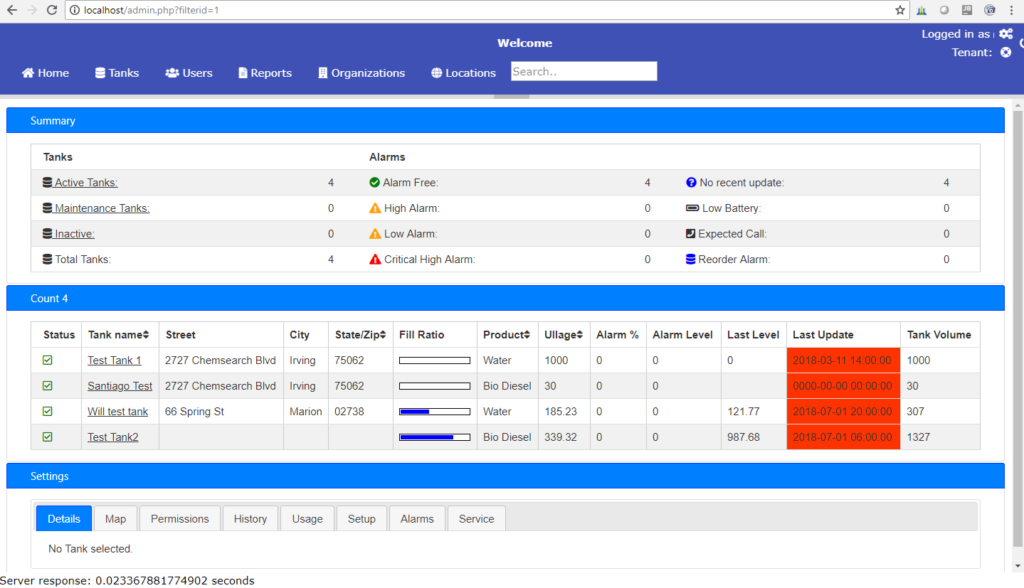The image size is (1024, 588).
Task: Open the Alarms tab
Action: 417,518
